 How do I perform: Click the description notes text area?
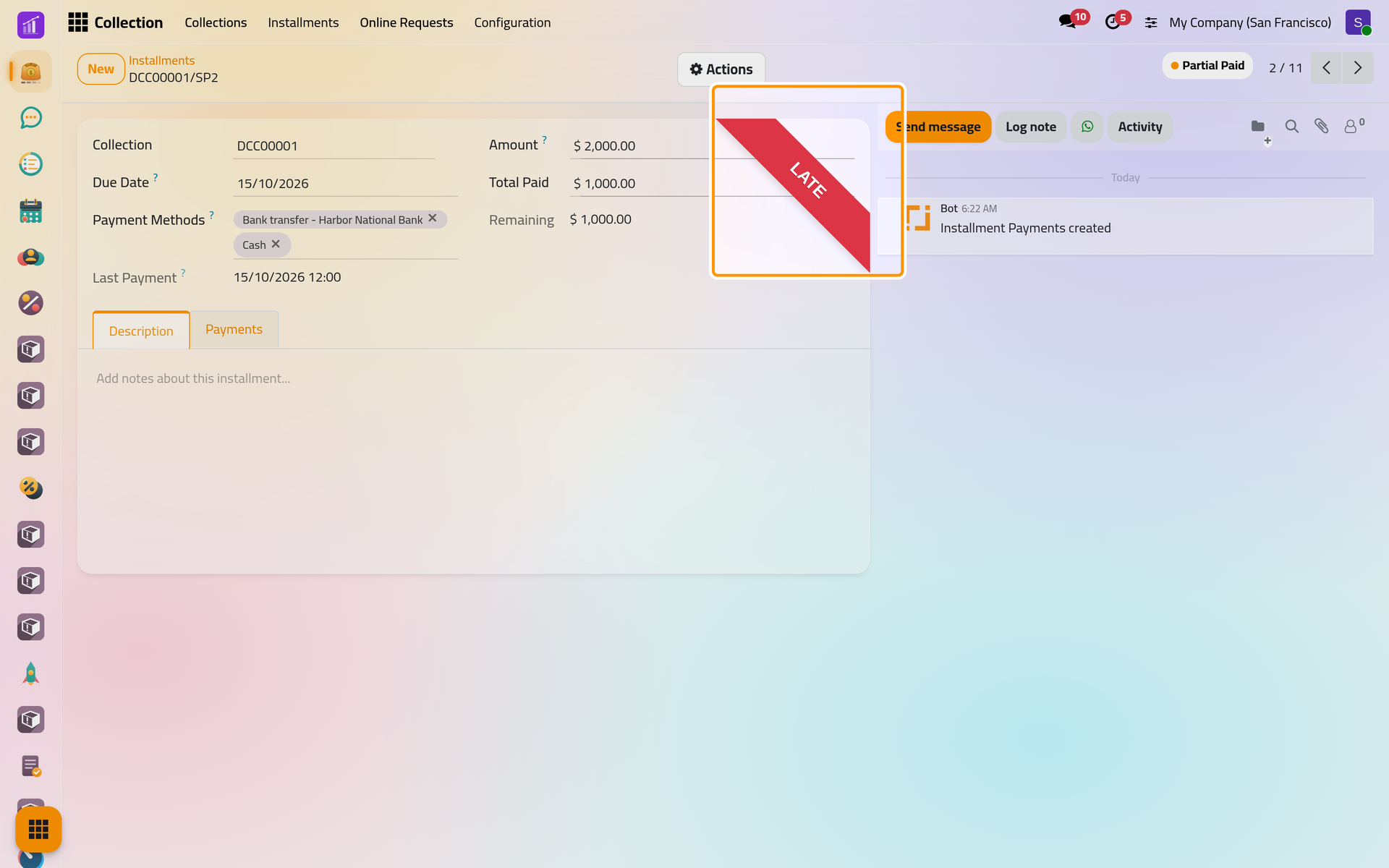point(473,378)
